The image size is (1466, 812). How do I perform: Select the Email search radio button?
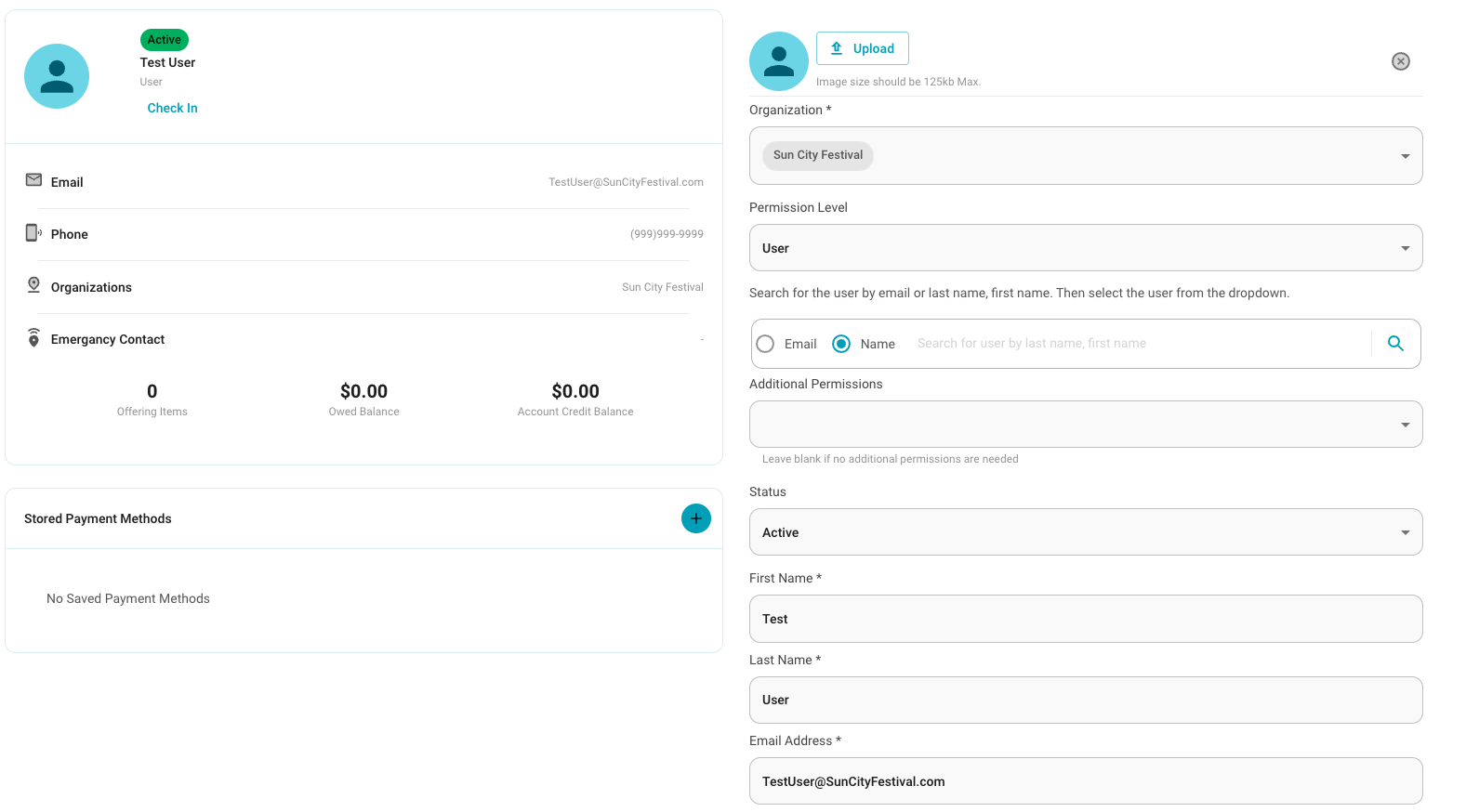coord(765,344)
